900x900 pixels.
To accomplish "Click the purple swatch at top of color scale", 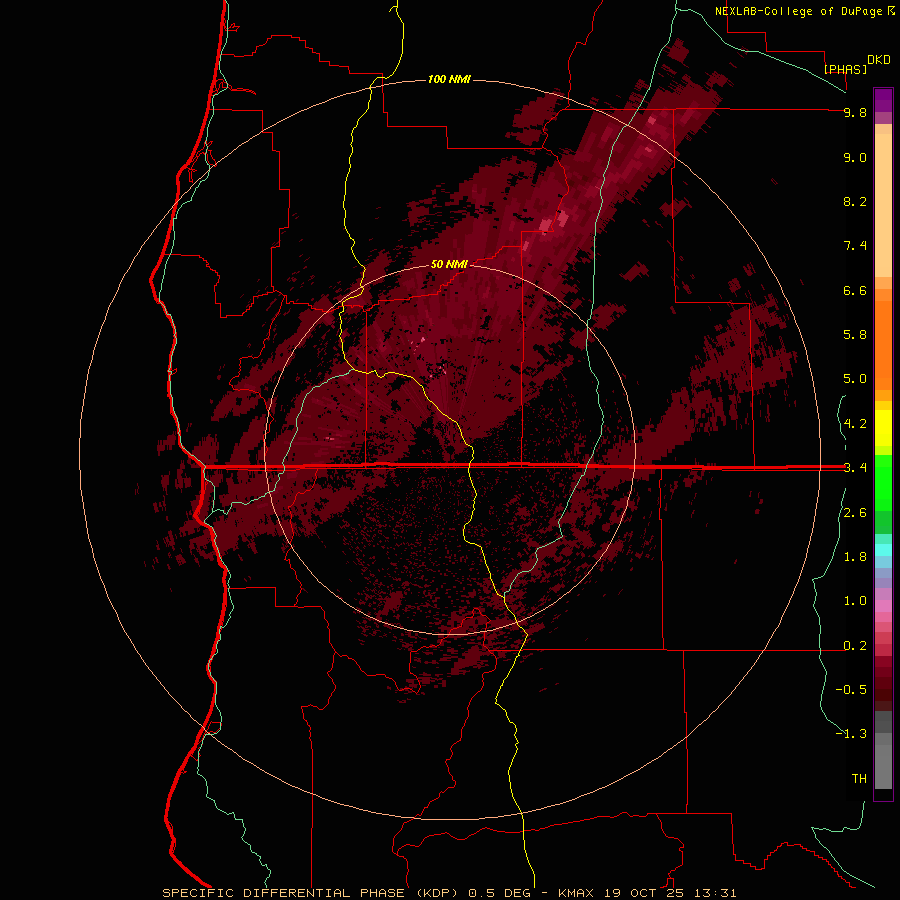I will [x=883, y=100].
